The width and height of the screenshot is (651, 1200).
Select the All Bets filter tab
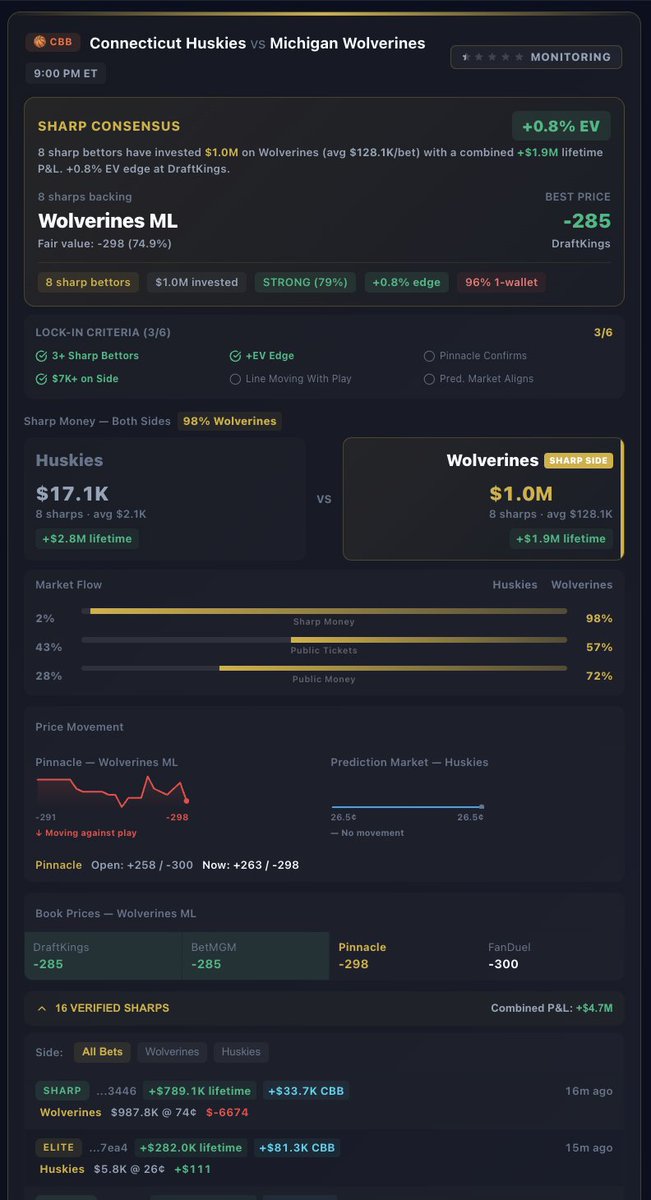tap(103, 1052)
